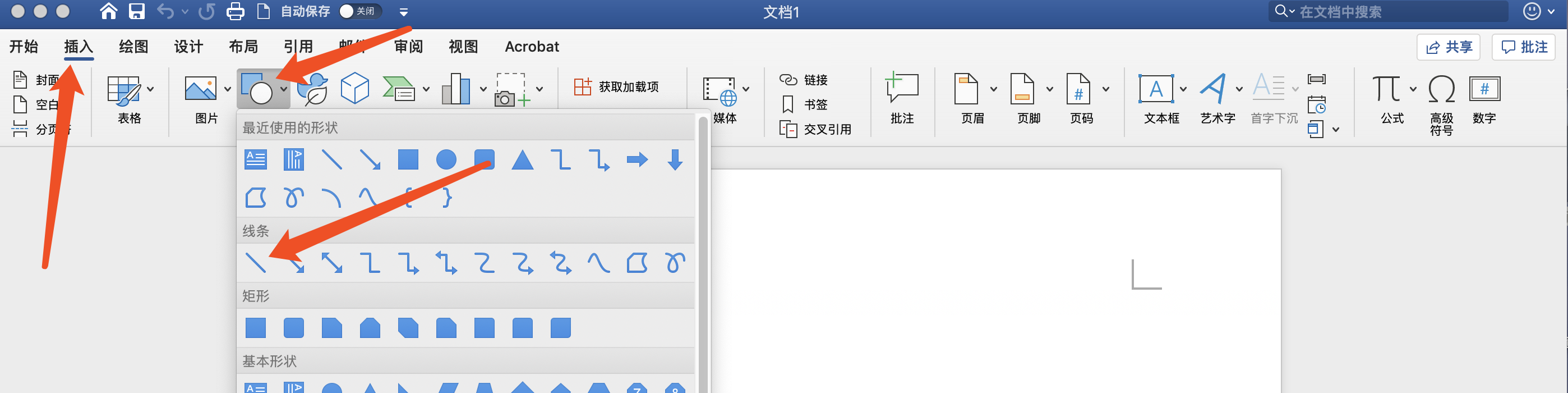Image resolution: width=1568 pixels, height=393 pixels.
Task: Choose the scribble shape under 线条
Action: 675,263
